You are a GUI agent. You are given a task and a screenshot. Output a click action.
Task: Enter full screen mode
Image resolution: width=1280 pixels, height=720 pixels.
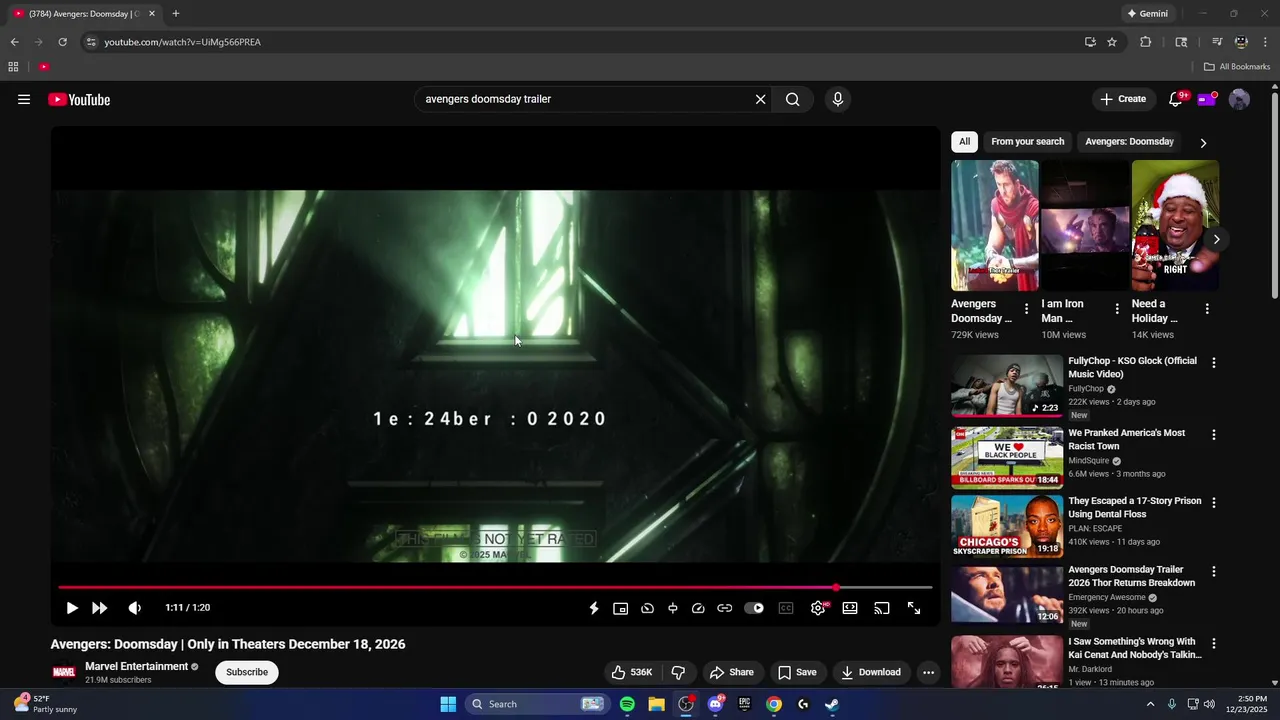pos(914,608)
